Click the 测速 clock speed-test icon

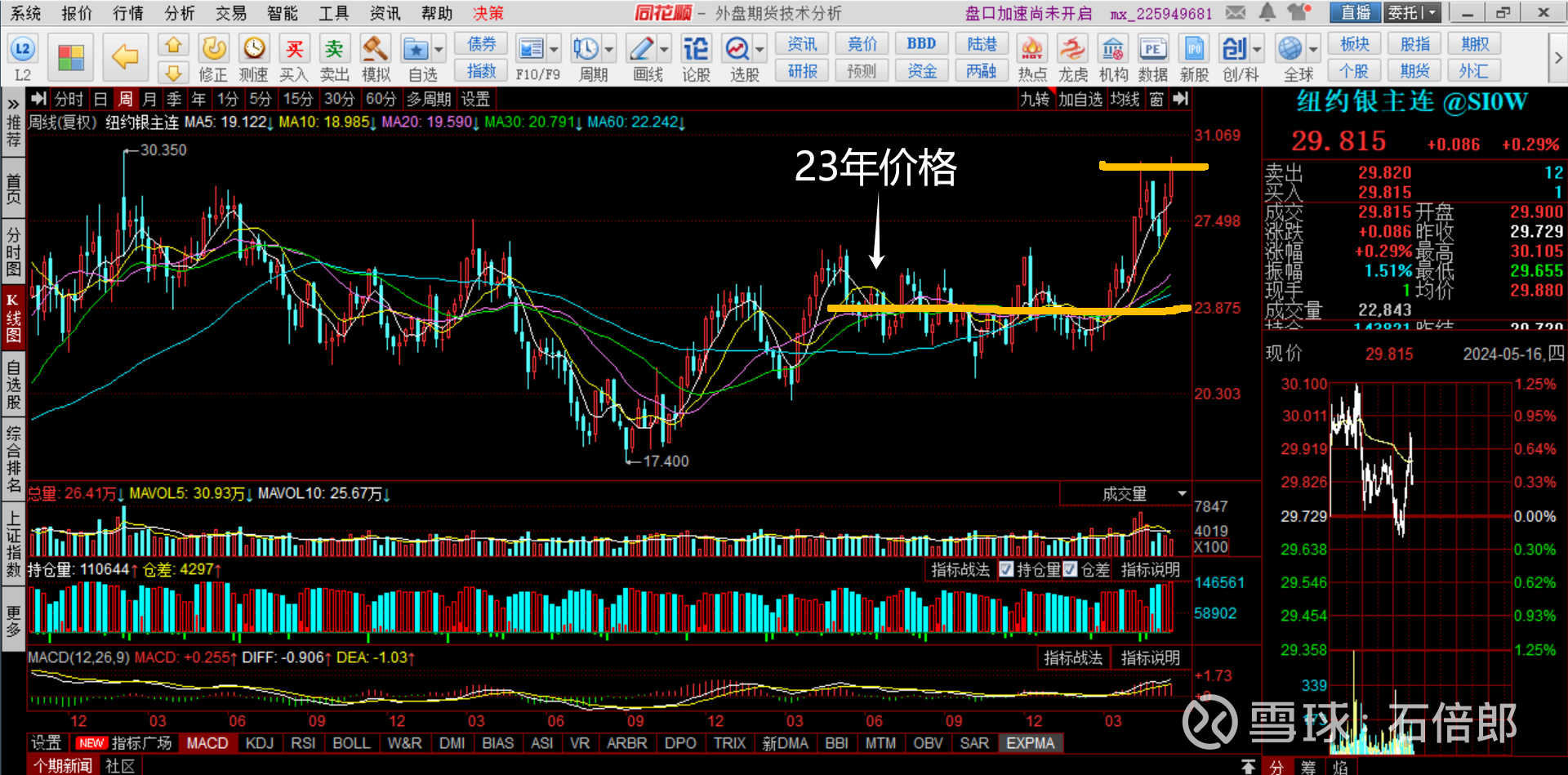254,50
